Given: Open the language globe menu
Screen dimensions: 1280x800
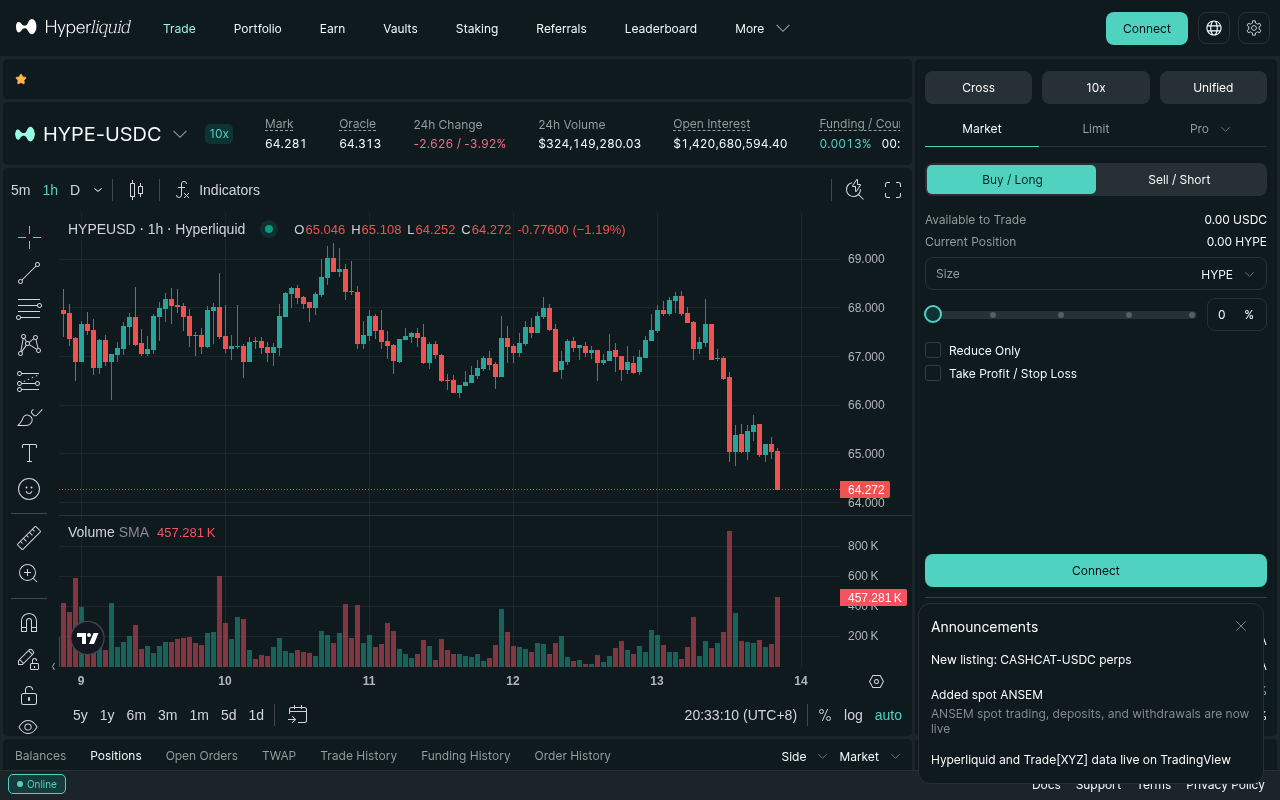Looking at the screenshot, I should pos(1214,28).
